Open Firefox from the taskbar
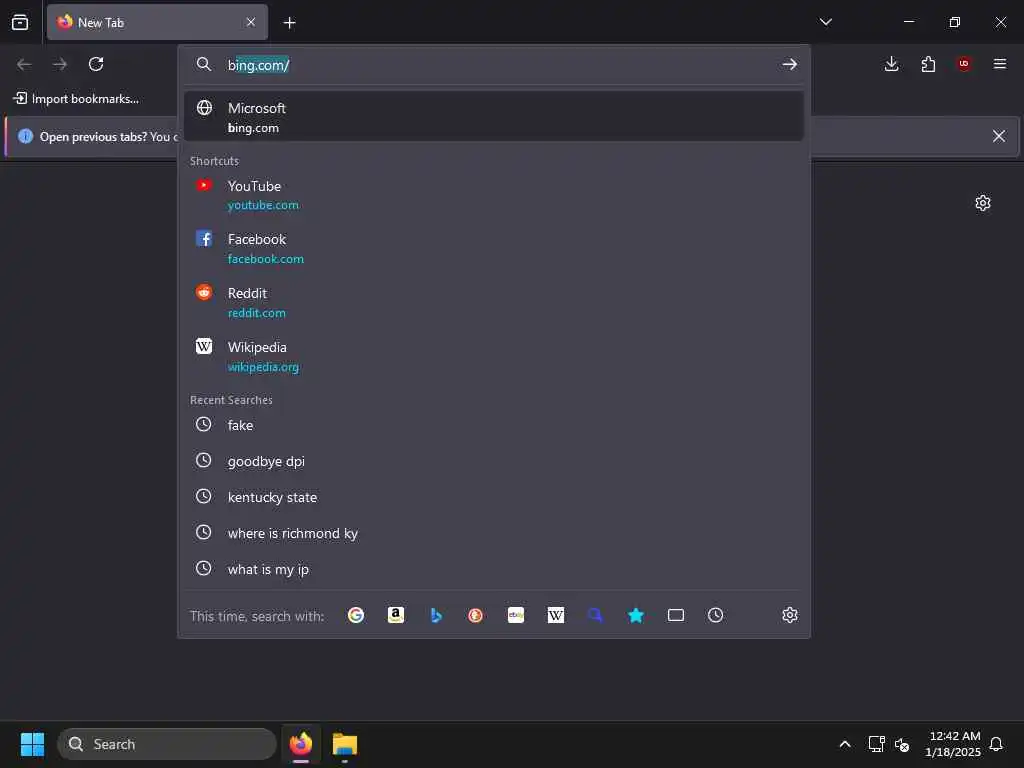 click(x=301, y=744)
